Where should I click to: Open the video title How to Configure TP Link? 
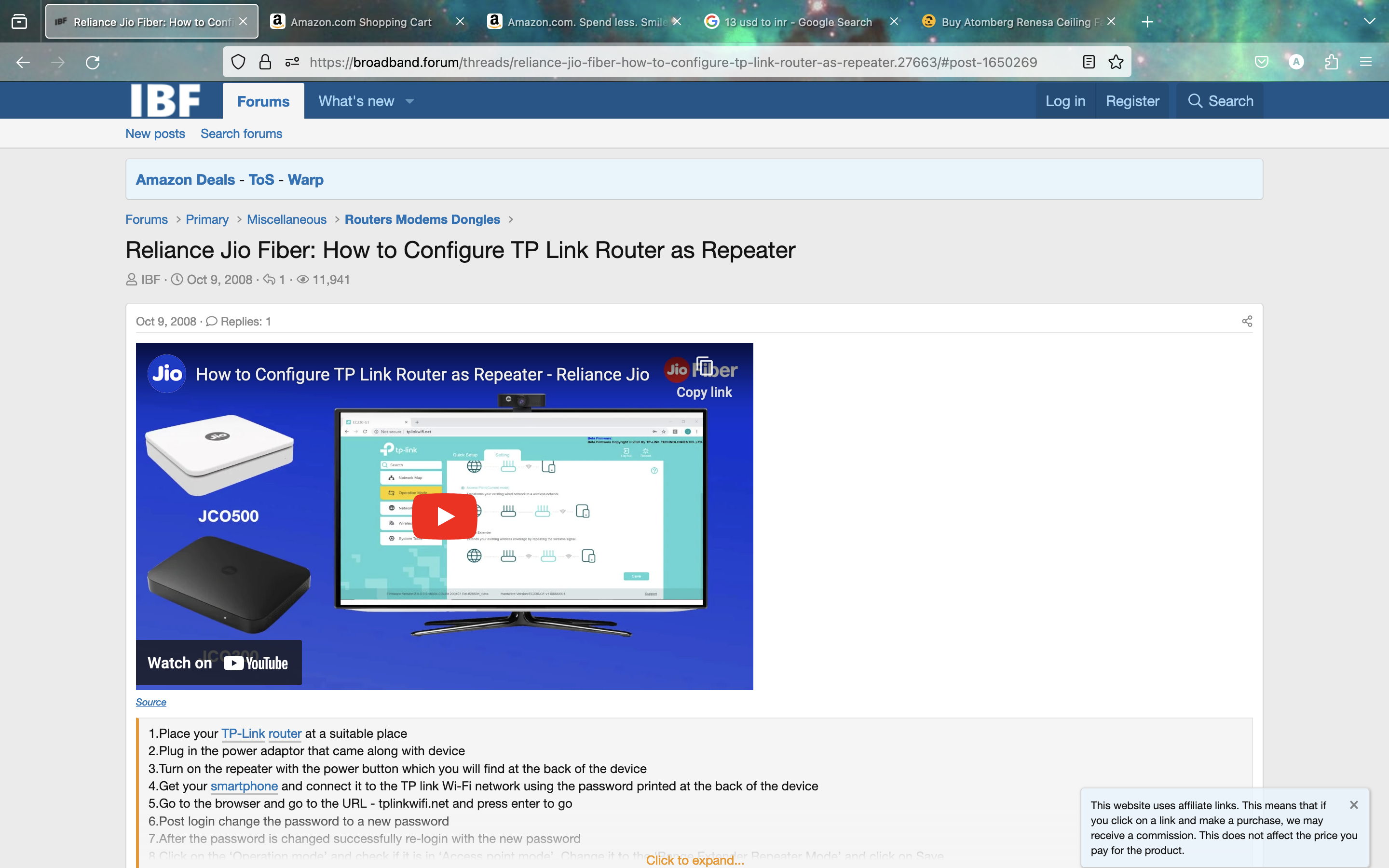[x=422, y=374]
